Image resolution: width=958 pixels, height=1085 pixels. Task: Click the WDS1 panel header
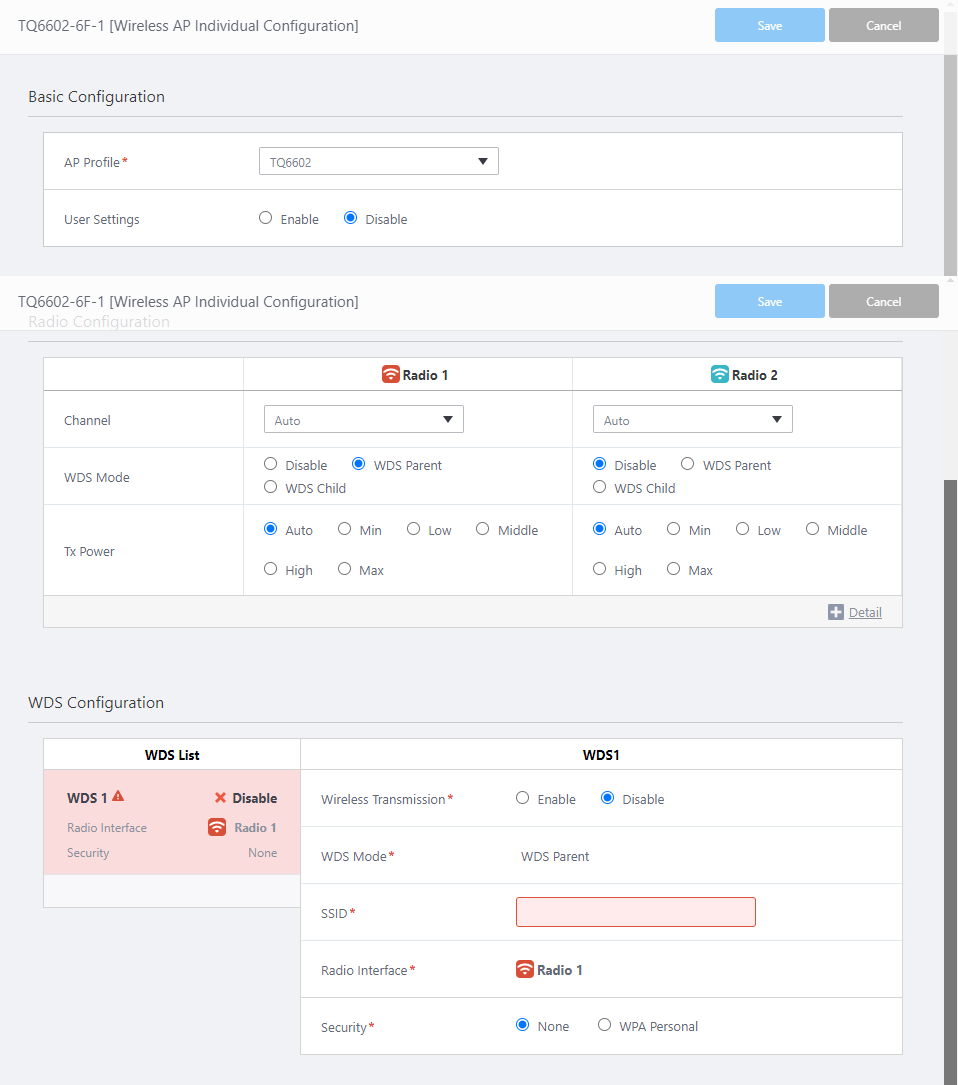(601, 755)
